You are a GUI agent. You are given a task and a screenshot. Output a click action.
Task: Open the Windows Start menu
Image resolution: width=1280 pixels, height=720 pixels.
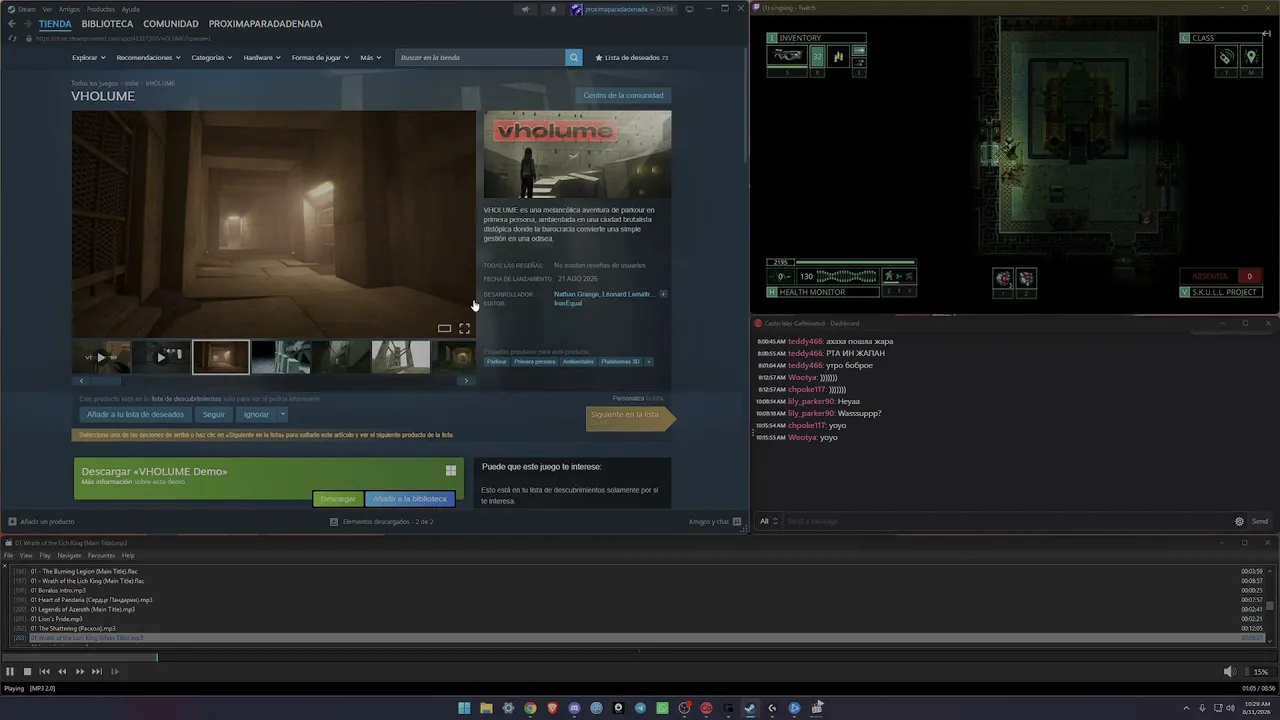point(464,708)
